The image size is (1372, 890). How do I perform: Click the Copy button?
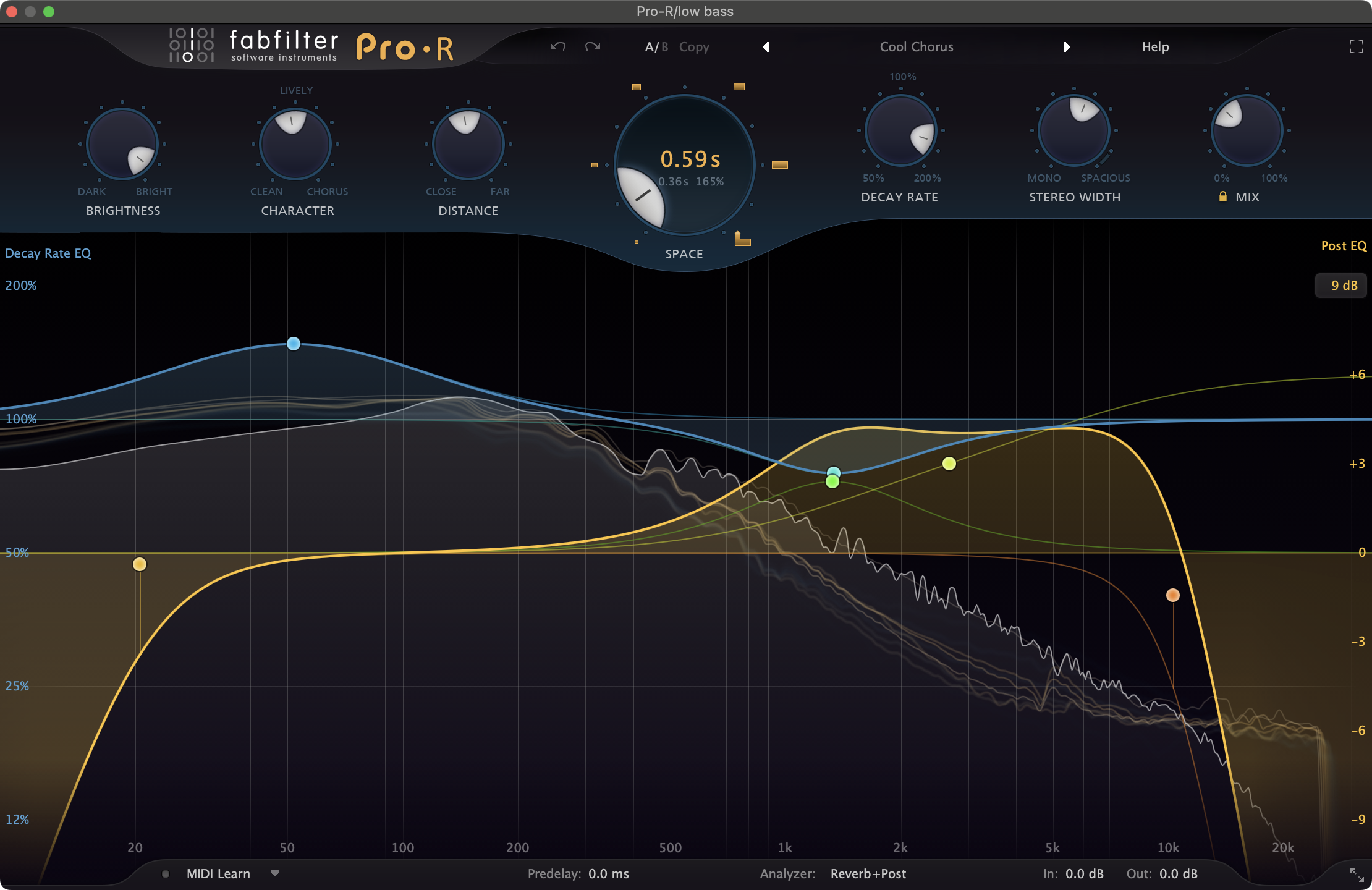click(x=694, y=47)
